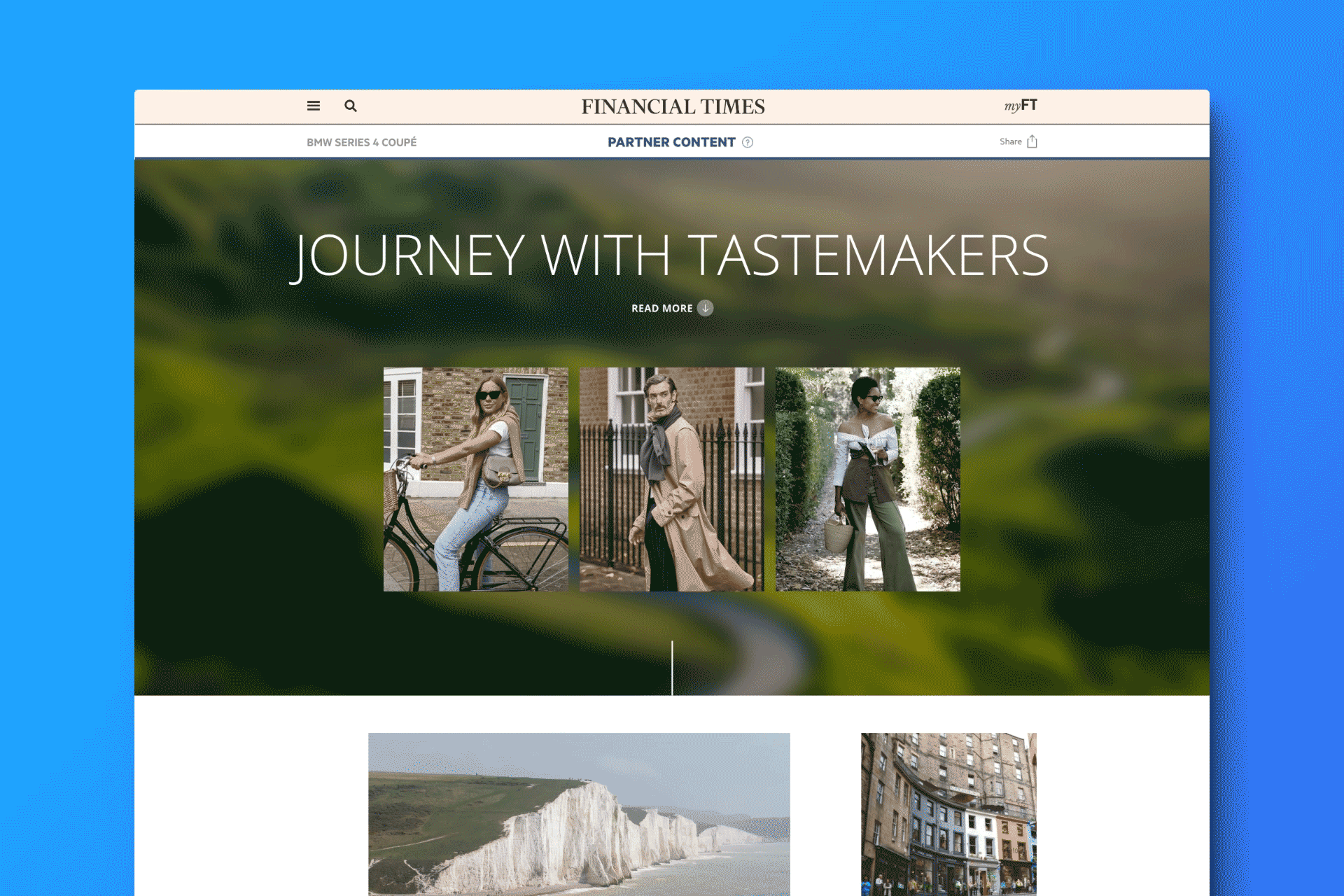This screenshot has width=1344, height=896.
Task: Click the search magnifier icon
Action: coord(351,106)
